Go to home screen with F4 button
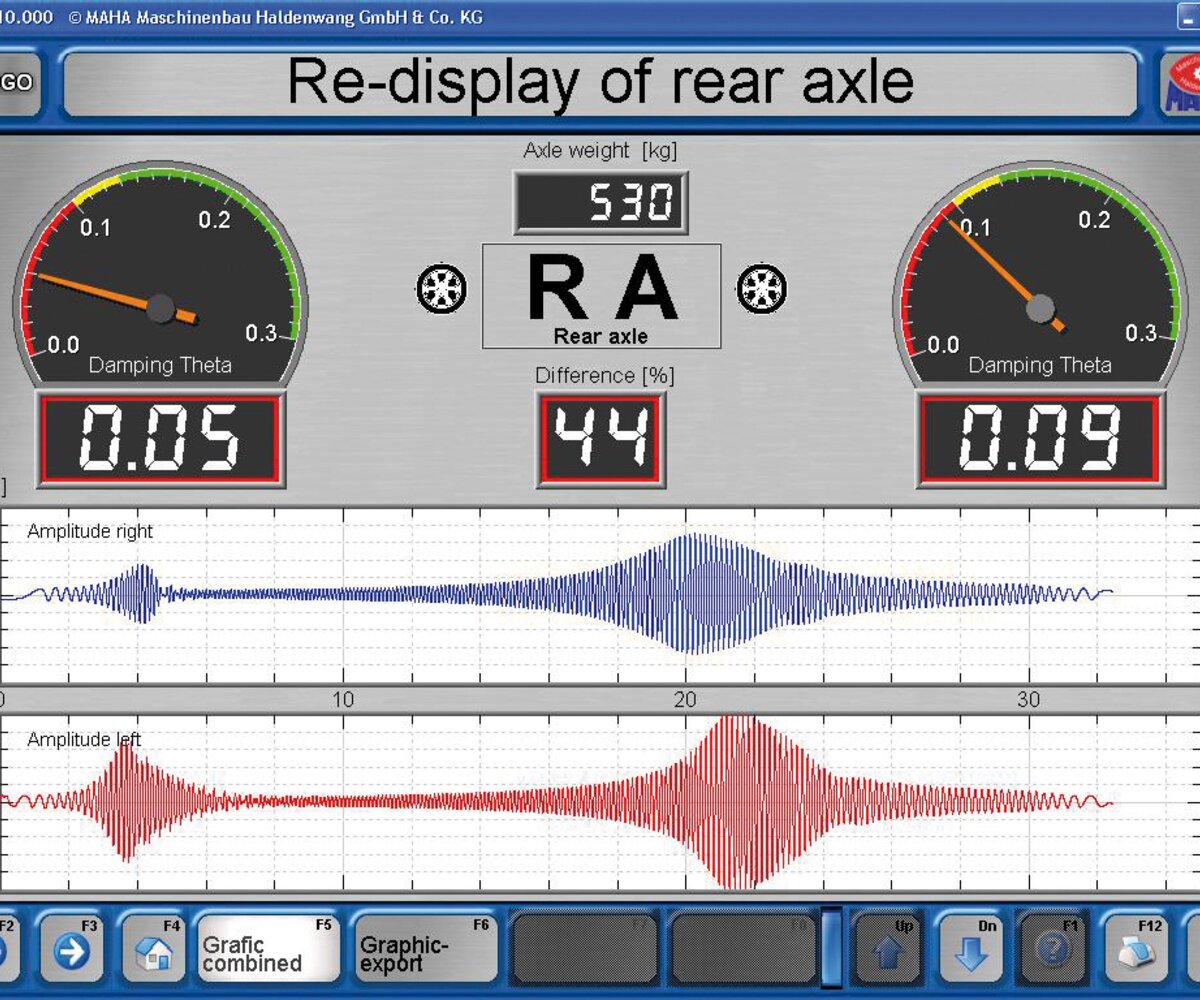The image size is (1200, 1000). click(x=153, y=950)
